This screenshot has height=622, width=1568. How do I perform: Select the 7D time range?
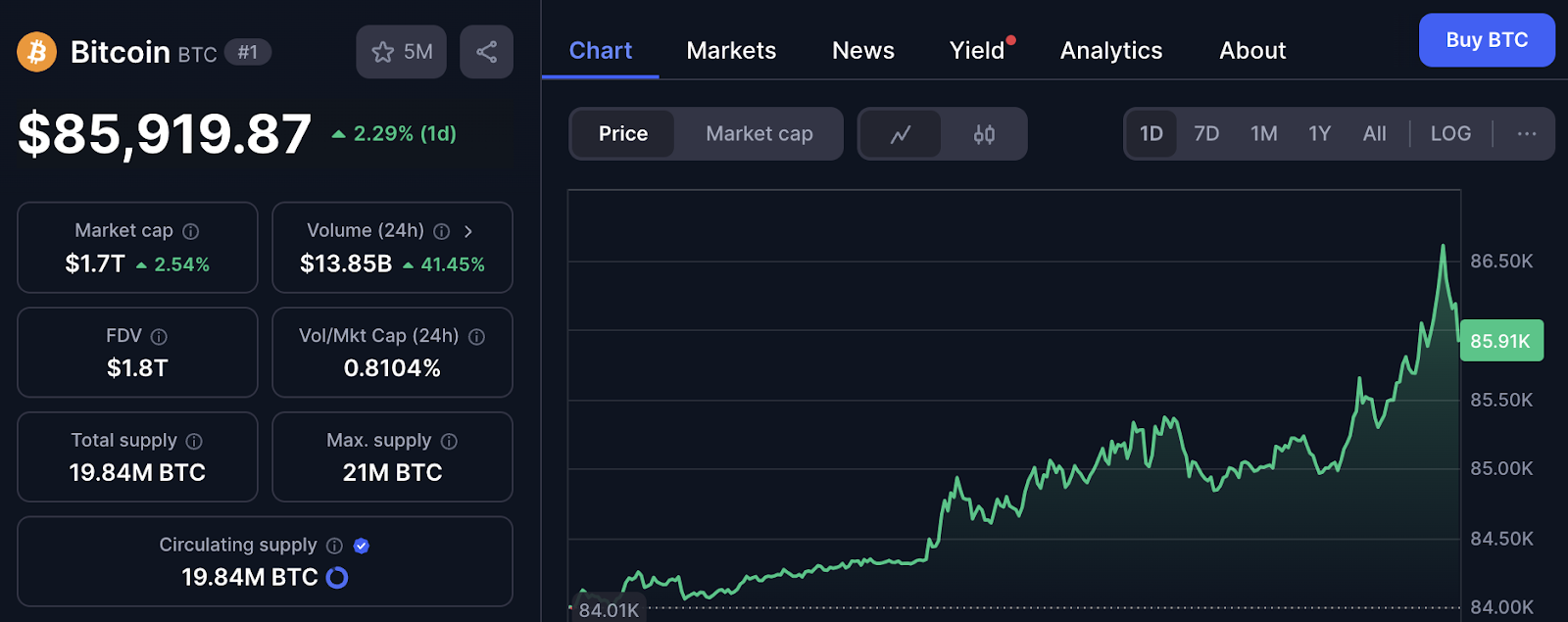click(1206, 134)
